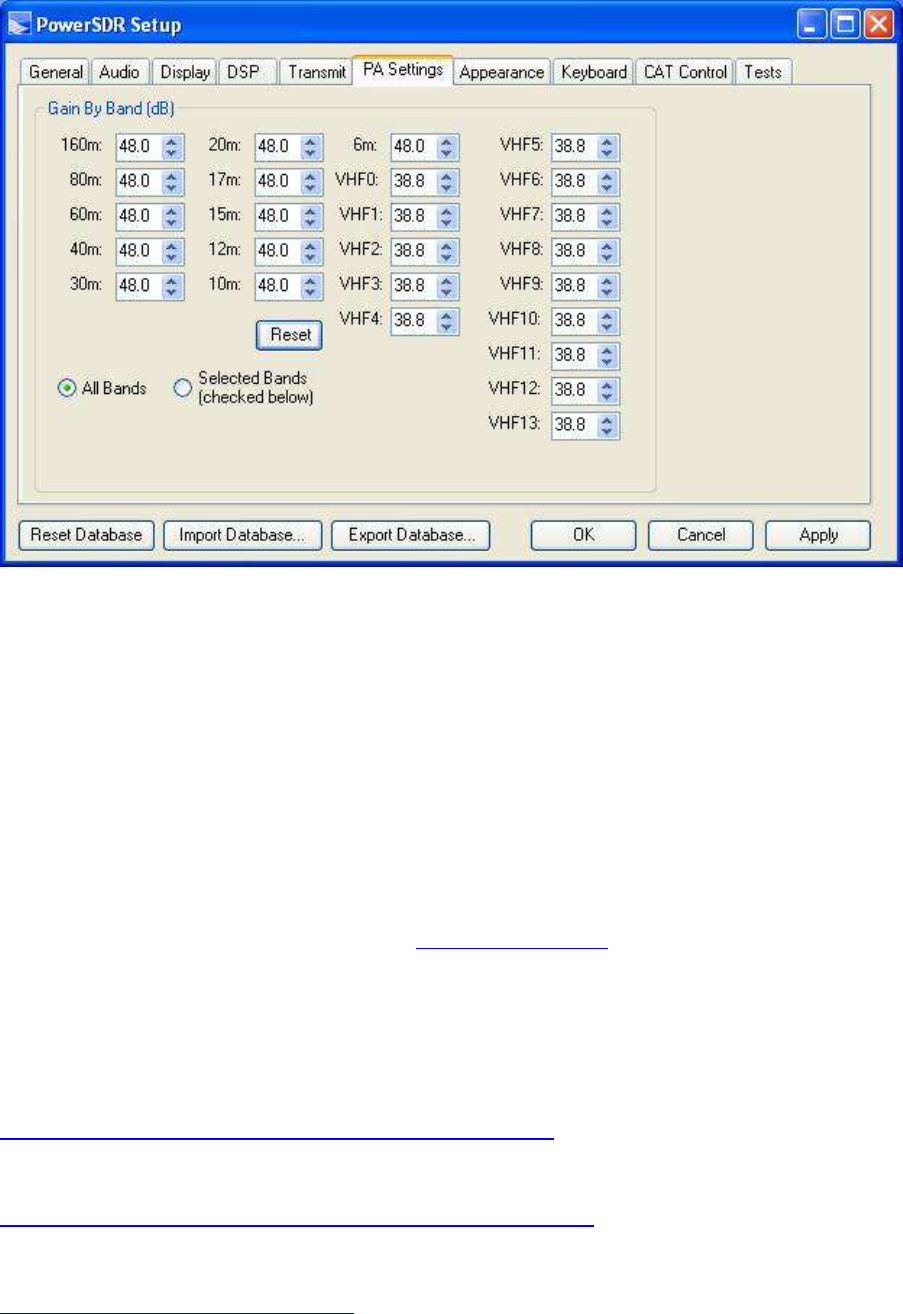The width and height of the screenshot is (903, 1314).
Task: Click the VHF6 gain value field
Action: point(574,182)
